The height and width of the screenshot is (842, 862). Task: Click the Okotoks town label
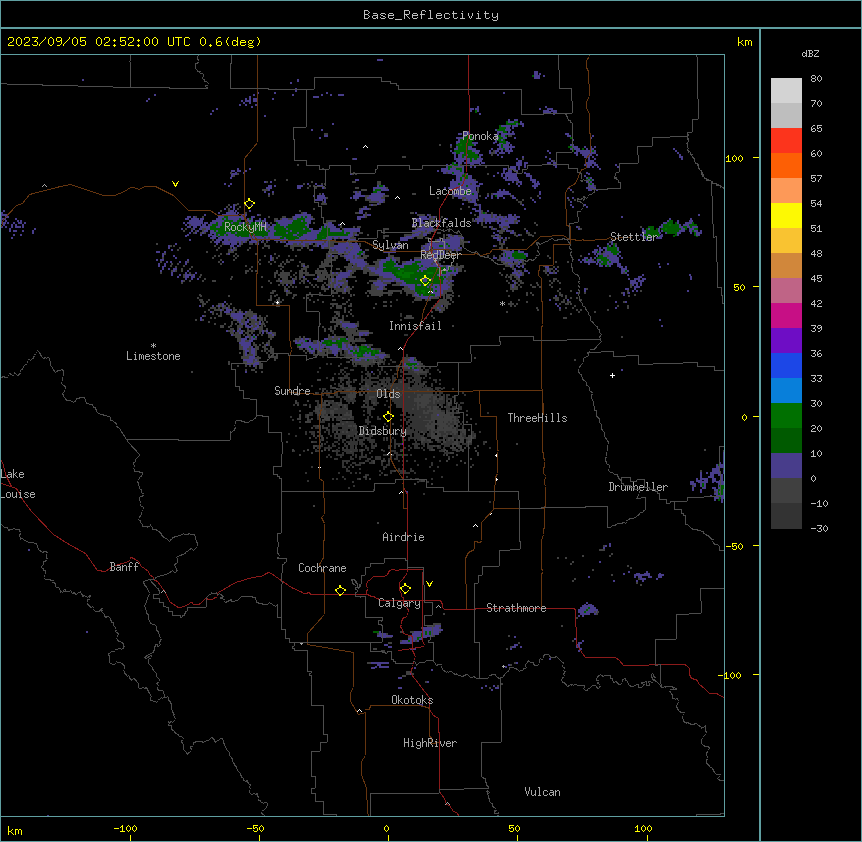[412, 700]
